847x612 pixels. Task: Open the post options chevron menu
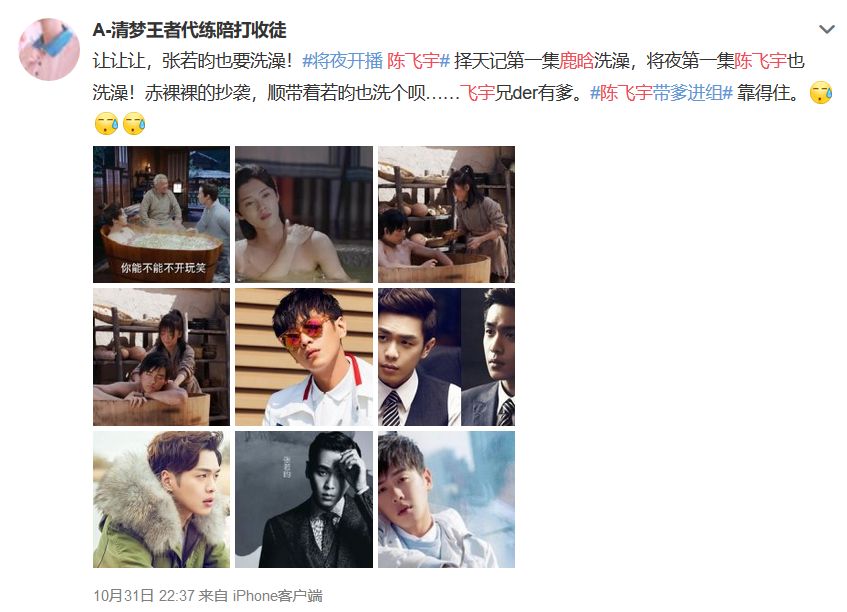click(x=826, y=29)
